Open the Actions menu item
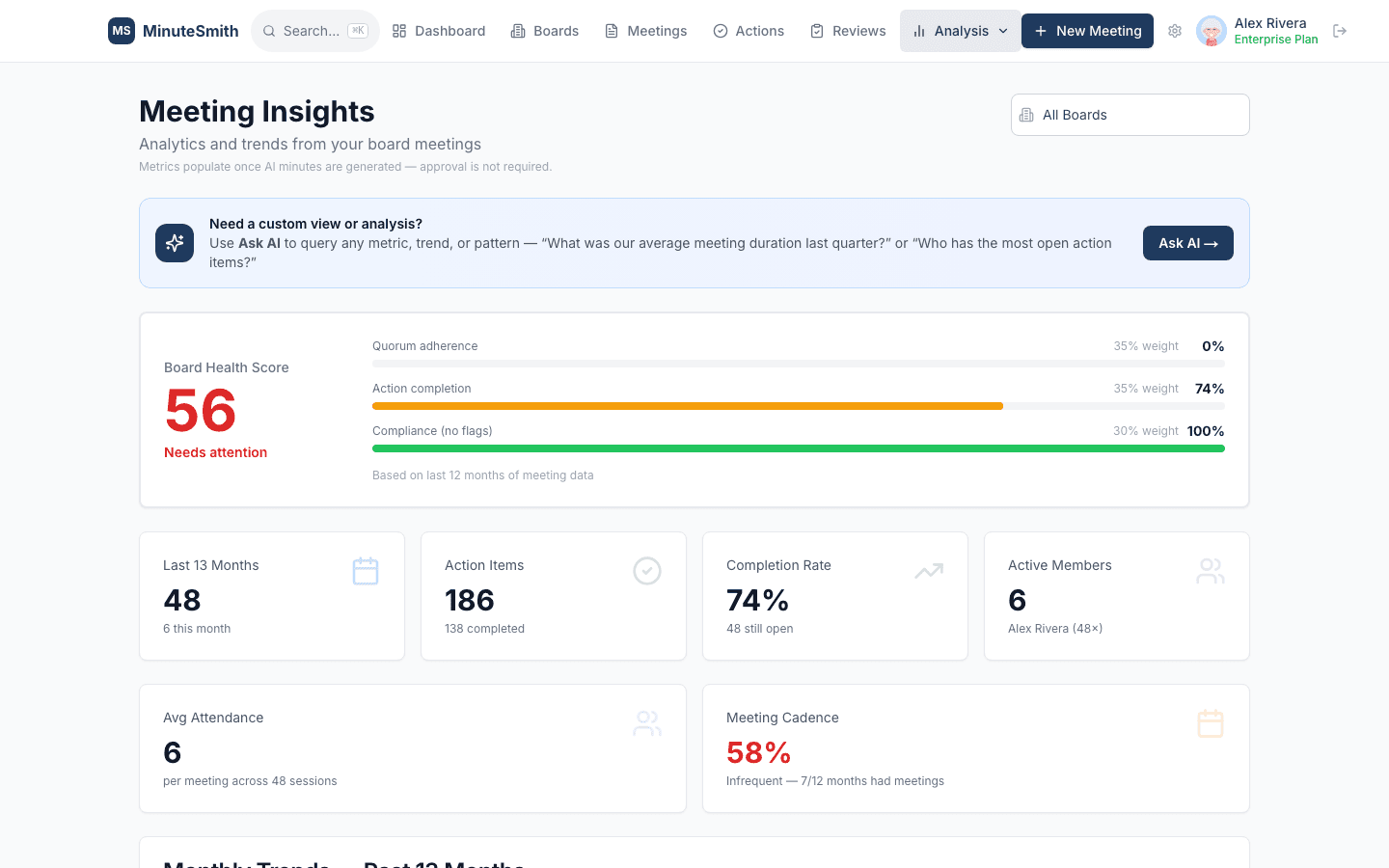Image resolution: width=1389 pixels, height=868 pixels. (760, 31)
